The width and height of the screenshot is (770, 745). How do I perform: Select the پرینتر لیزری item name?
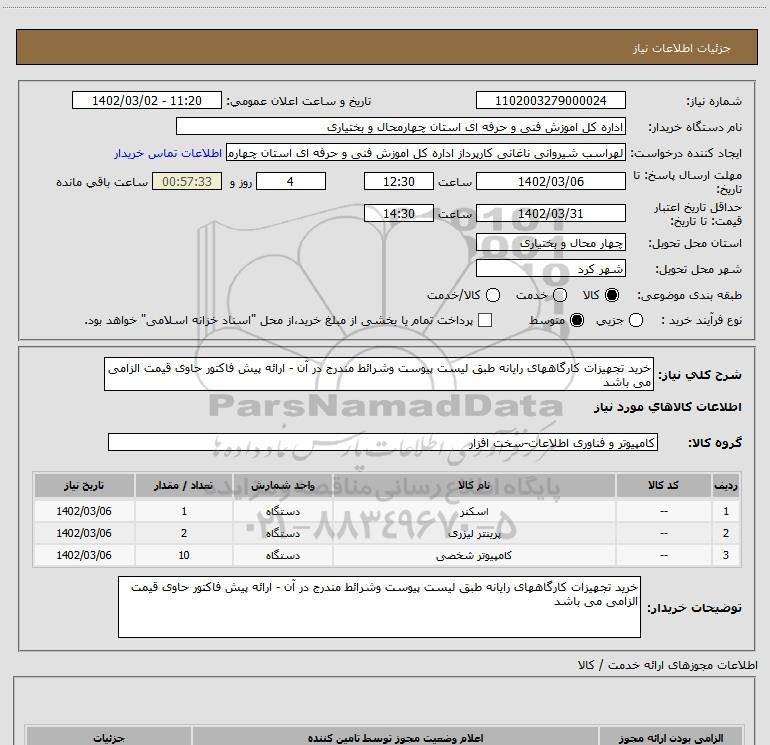474,533
